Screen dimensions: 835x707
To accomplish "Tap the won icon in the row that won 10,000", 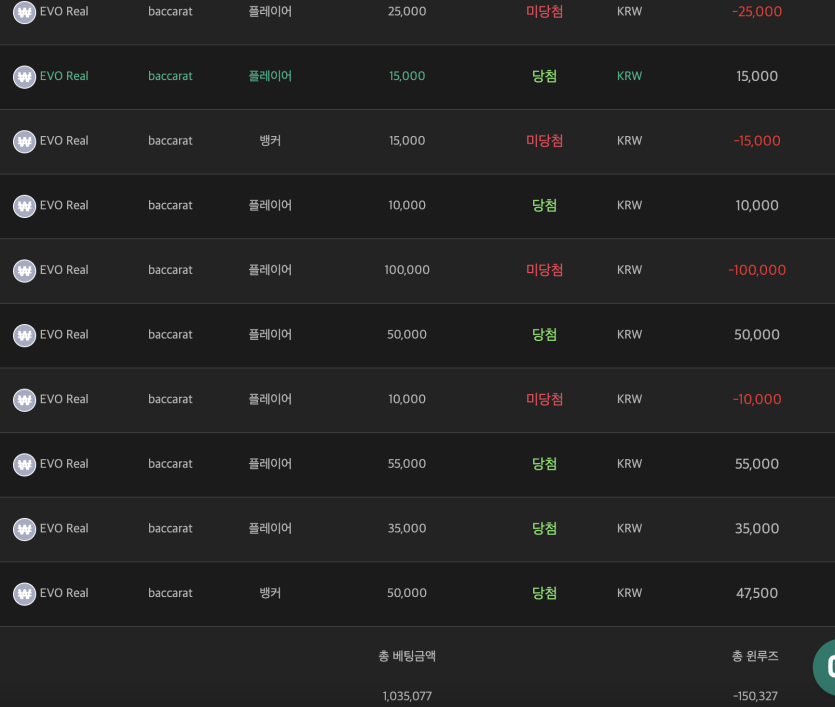I will coord(24,206).
